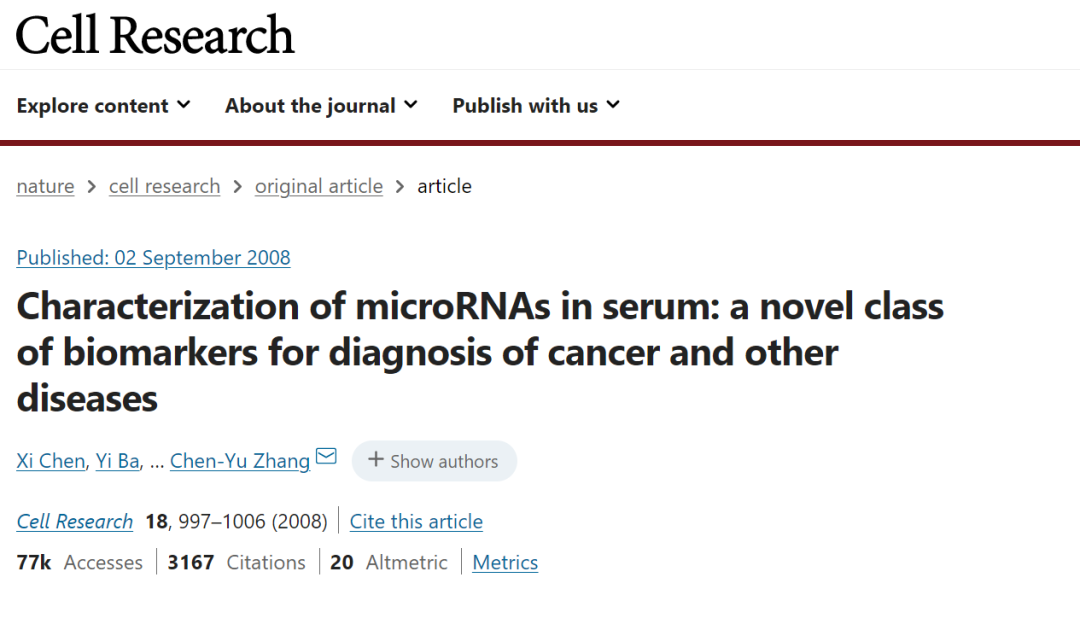
Task: Open author Chen-Yu Zhang's link
Action: [x=240, y=461]
